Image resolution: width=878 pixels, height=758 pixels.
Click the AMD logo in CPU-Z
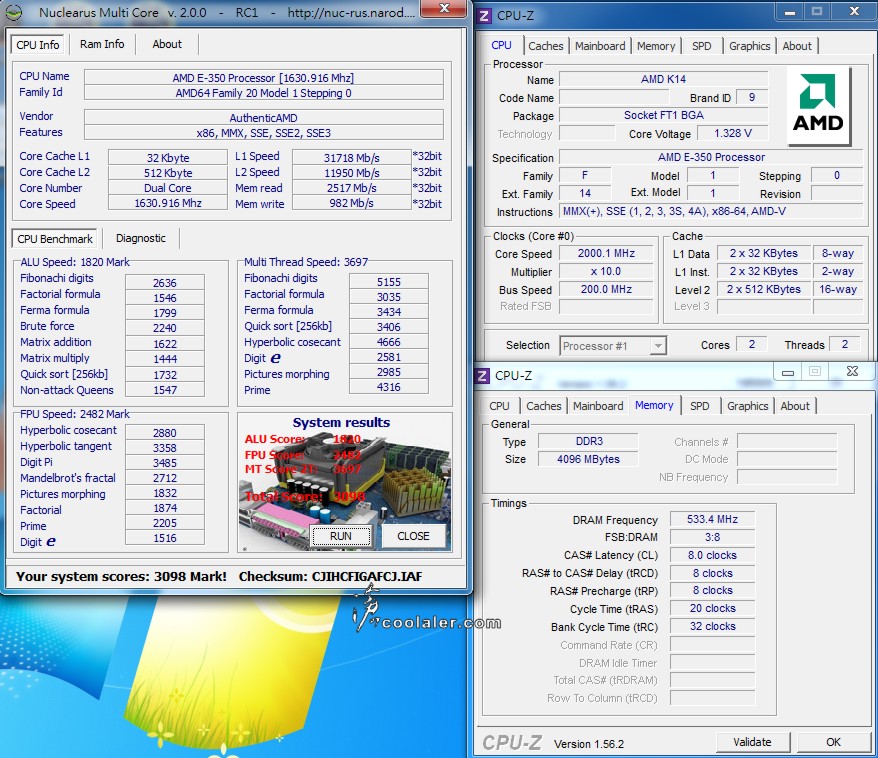click(819, 106)
